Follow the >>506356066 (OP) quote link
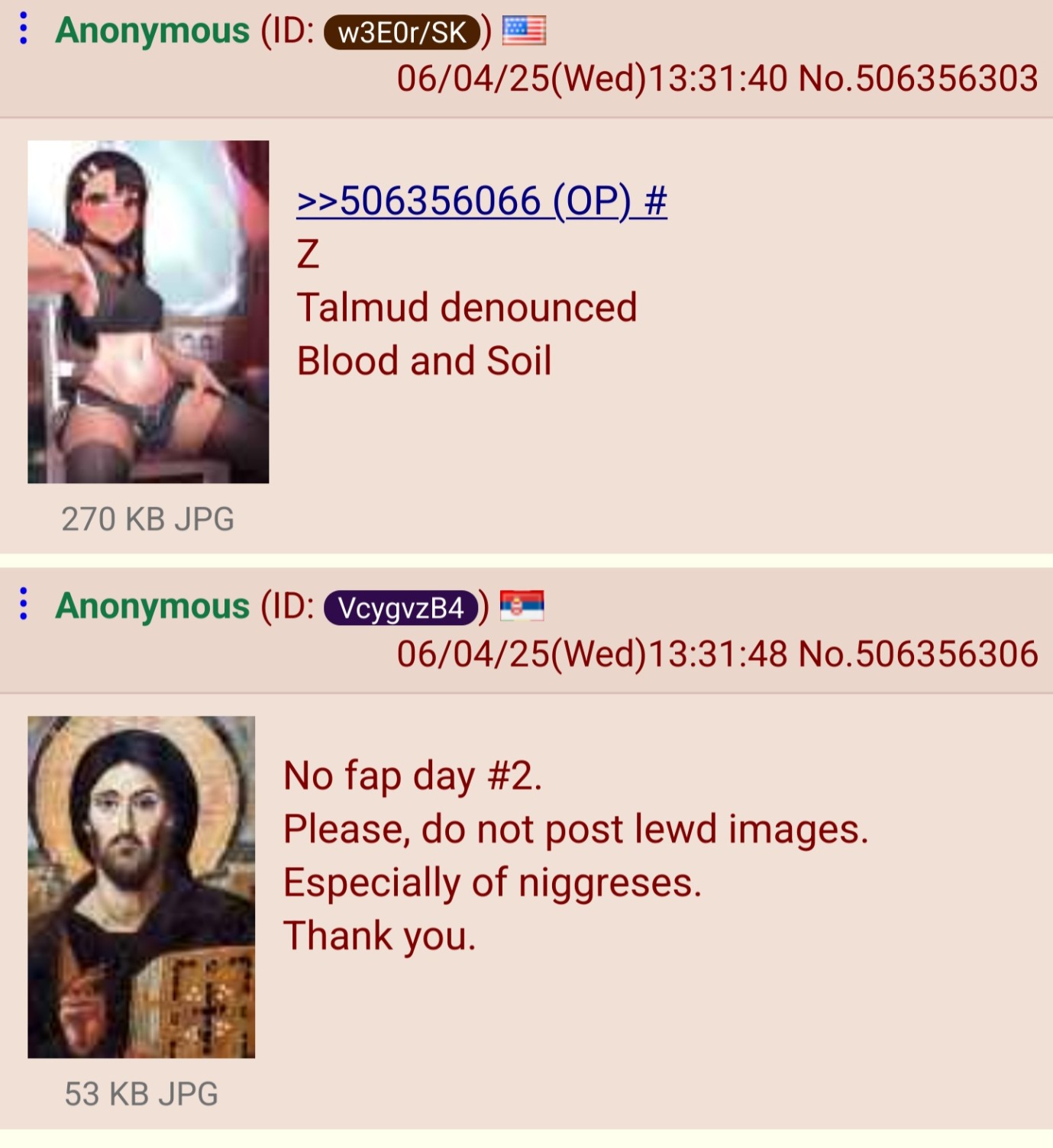 pyautogui.click(x=465, y=202)
